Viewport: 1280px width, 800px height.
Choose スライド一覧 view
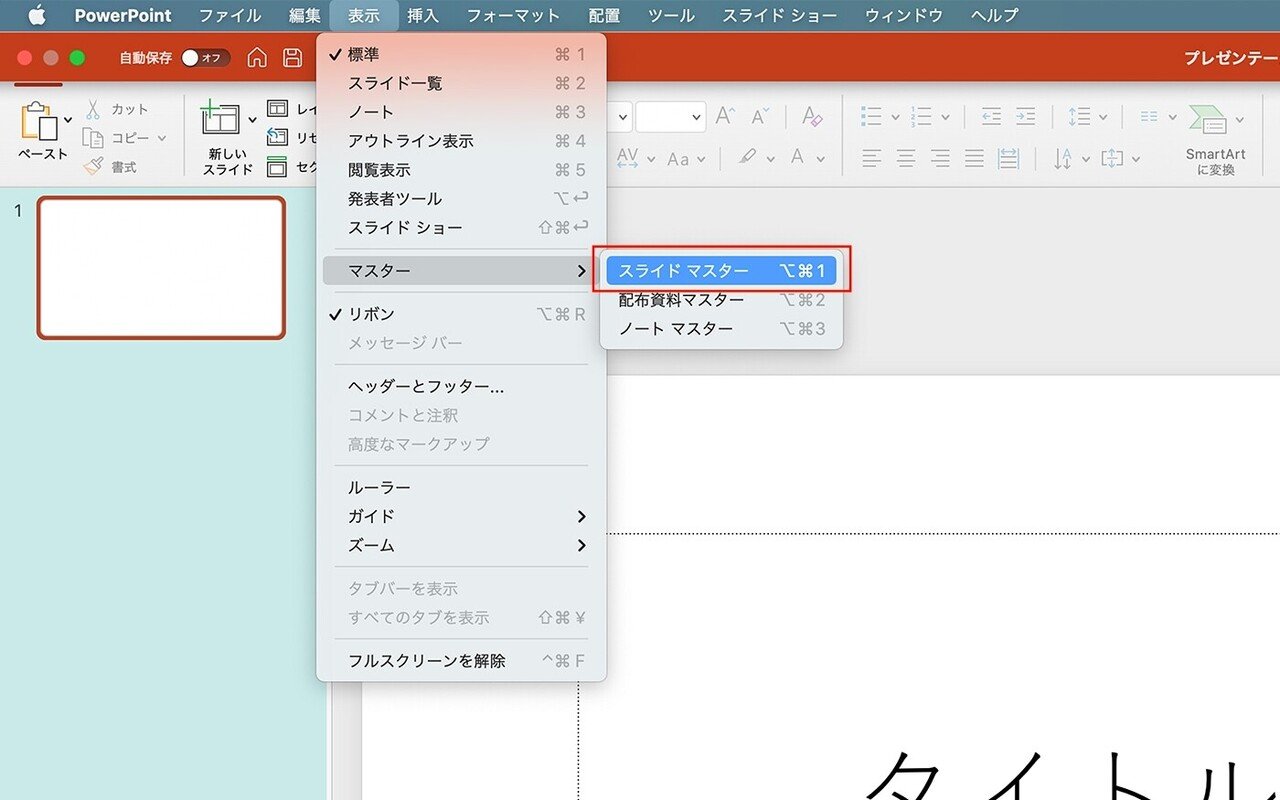[461, 83]
